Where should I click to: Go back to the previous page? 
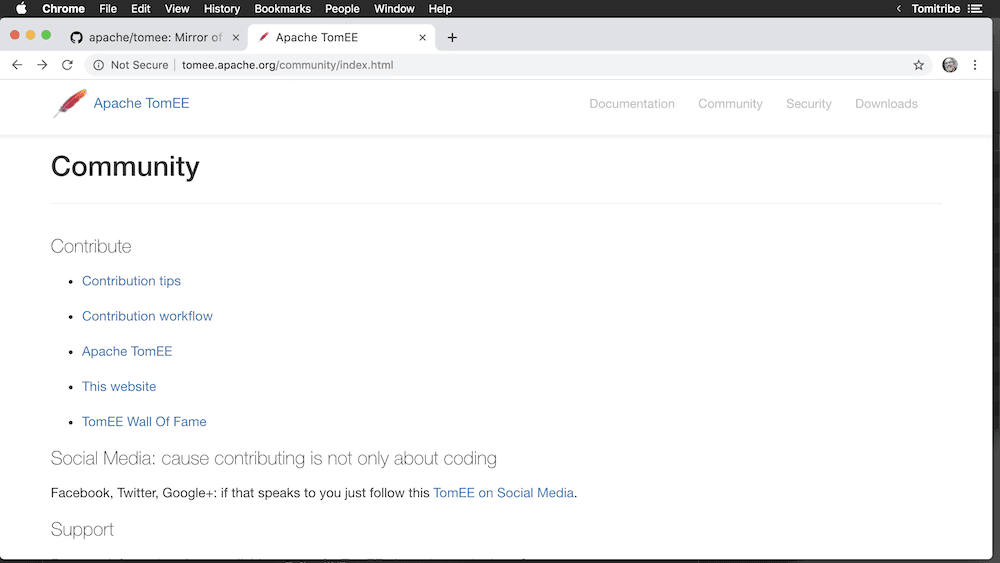click(17, 64)
